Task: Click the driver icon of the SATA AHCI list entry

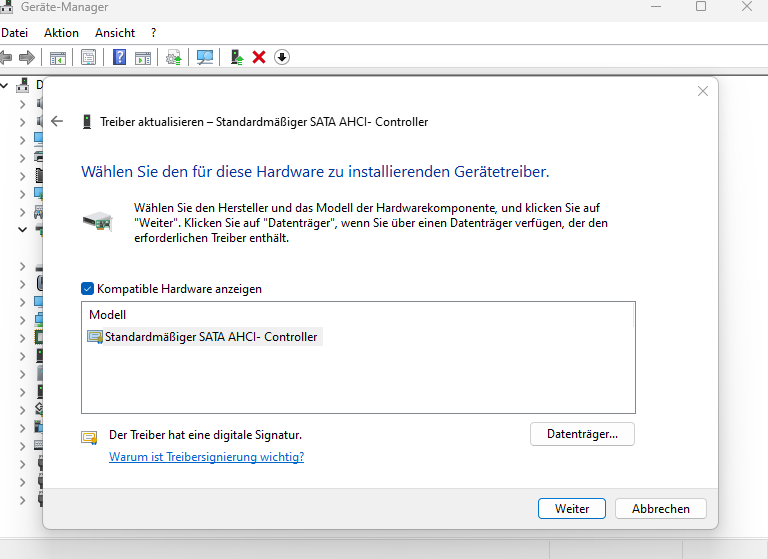Action: (95, 337)
